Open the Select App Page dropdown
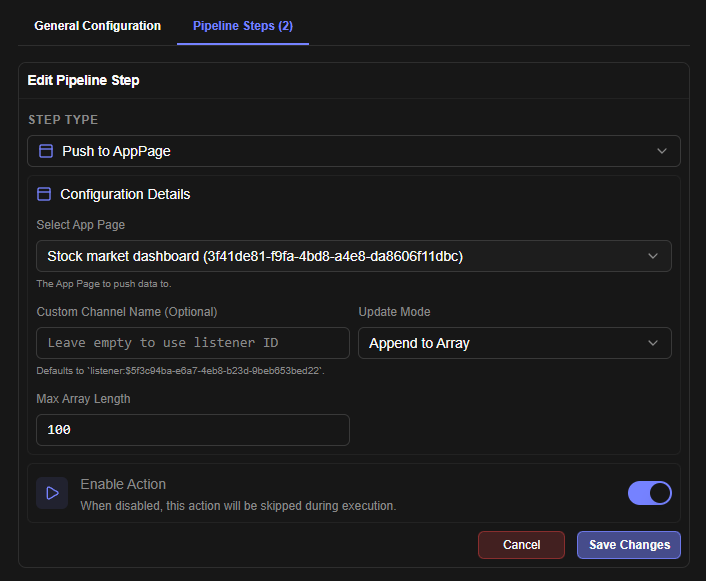The image size is (706, 581). 353,256
